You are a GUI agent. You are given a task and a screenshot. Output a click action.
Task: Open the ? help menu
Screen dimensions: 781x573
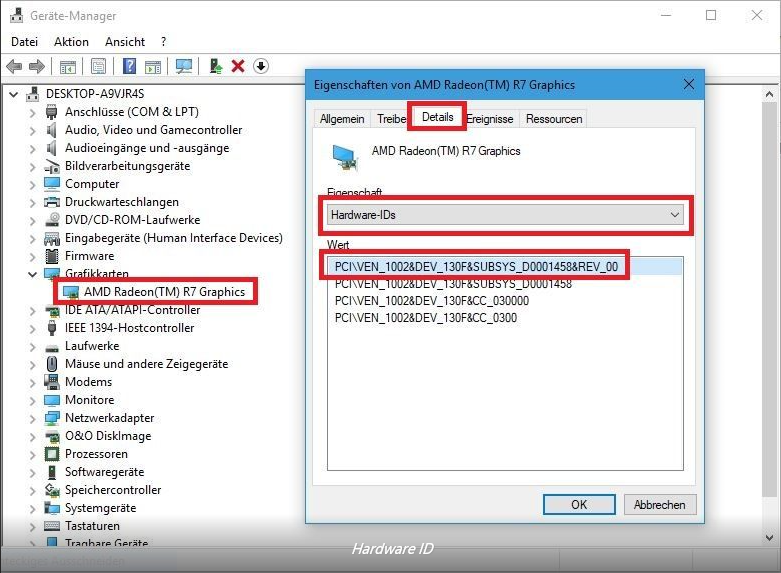pyautogui.click(x=163, y=41)
